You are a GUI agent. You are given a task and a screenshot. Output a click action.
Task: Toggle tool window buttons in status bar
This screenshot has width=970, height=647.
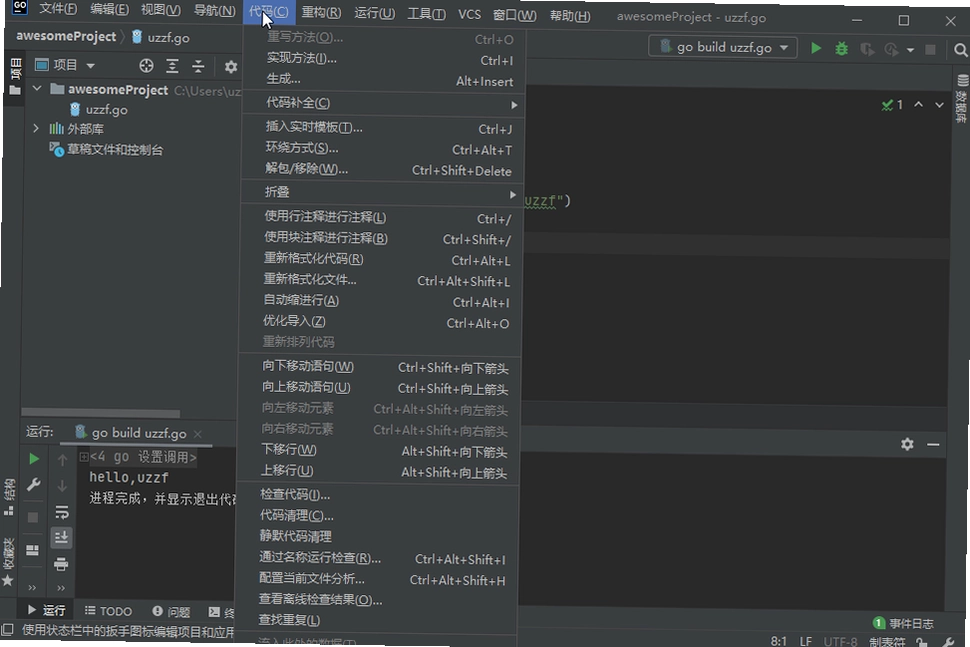click(7, 630)
